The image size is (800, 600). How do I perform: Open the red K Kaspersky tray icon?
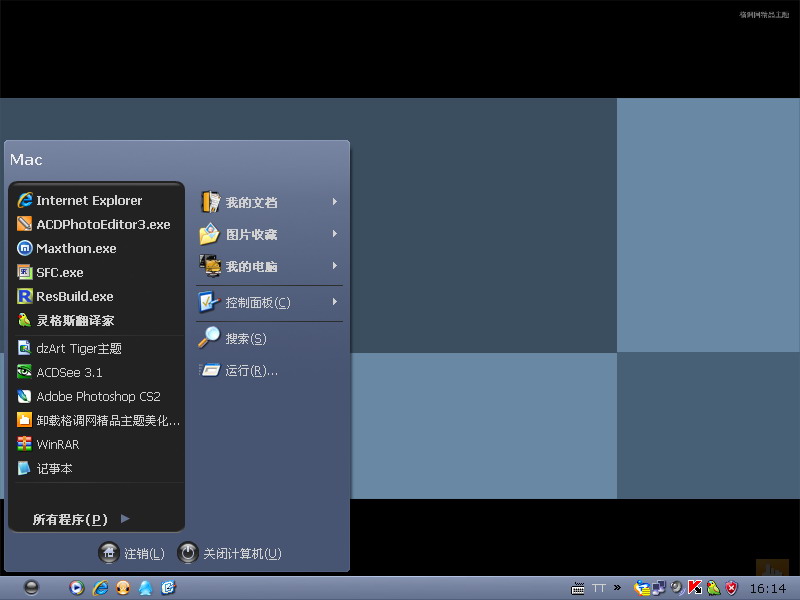tap(695, 588)
